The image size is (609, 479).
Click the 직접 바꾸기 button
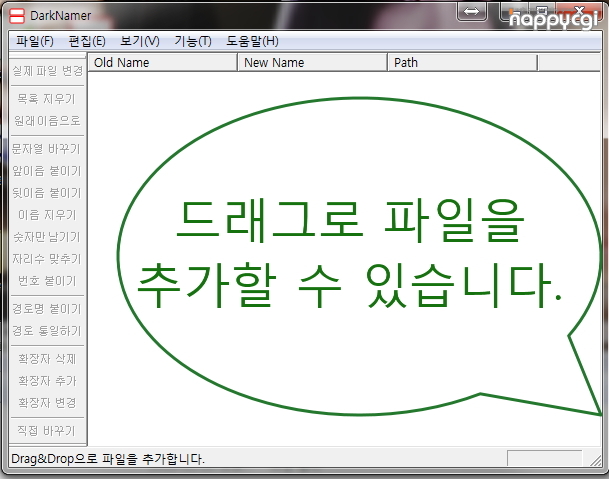coord(47,431)
